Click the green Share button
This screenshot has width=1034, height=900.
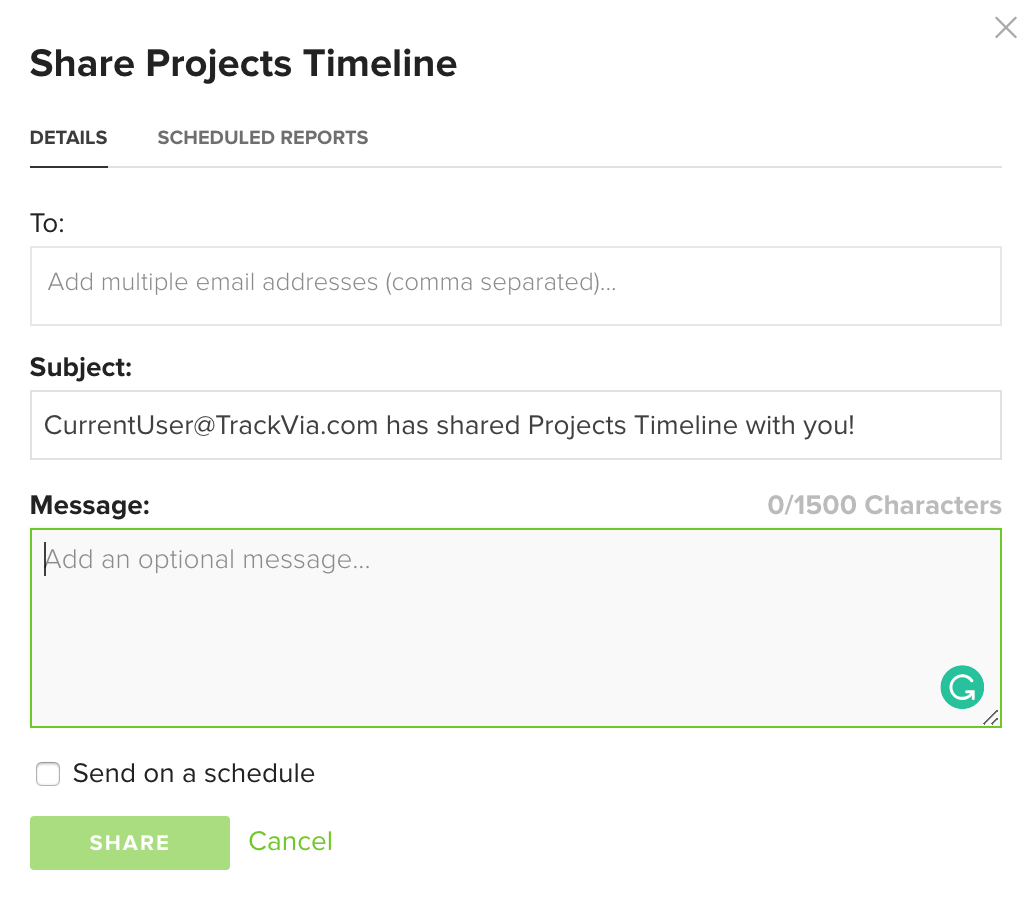point(130,843)
